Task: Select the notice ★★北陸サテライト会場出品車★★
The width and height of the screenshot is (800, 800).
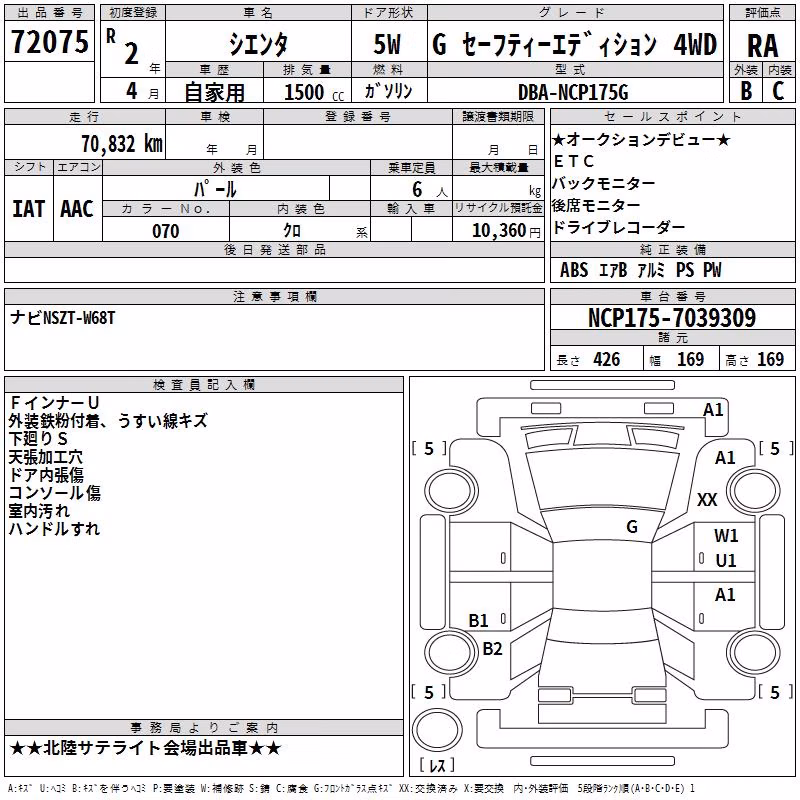Action: 145,748
